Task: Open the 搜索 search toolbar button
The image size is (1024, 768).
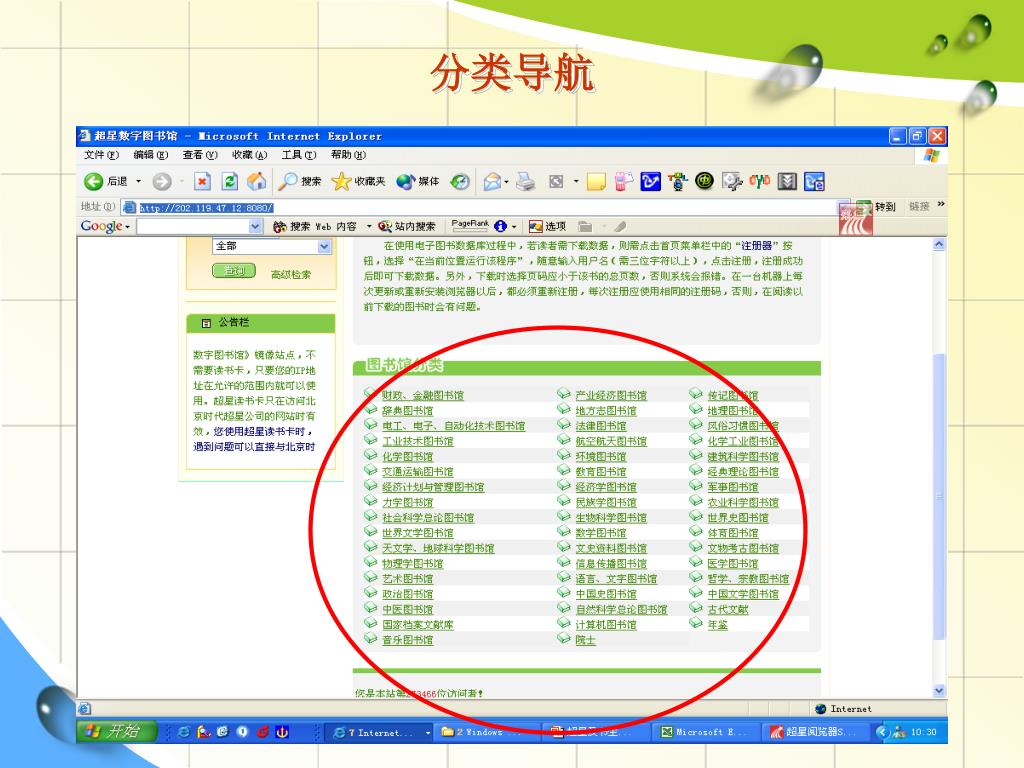Action: pyautogui.click(x=300, y=182)
